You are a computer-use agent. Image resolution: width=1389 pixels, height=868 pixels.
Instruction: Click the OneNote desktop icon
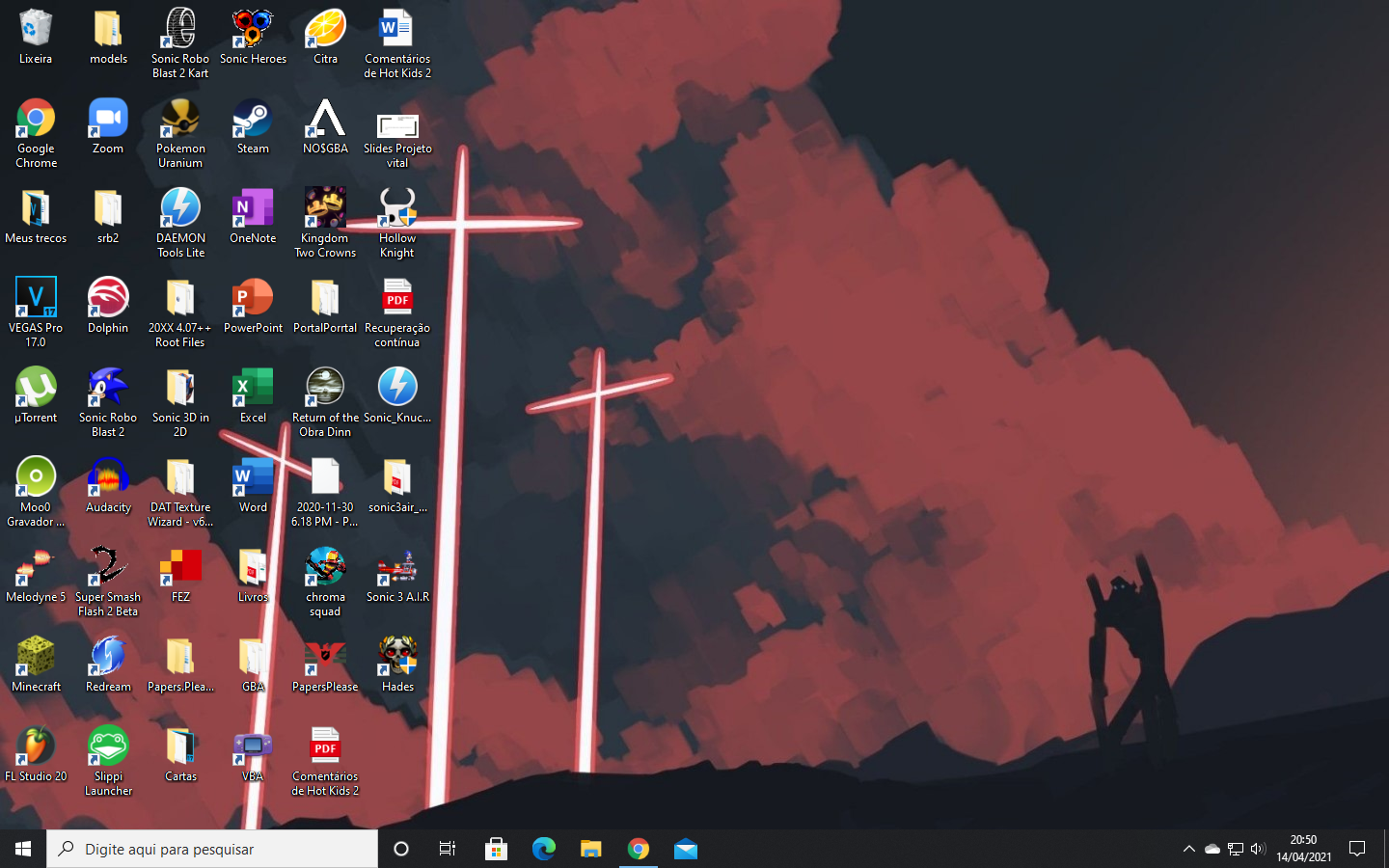click(253, 216)
